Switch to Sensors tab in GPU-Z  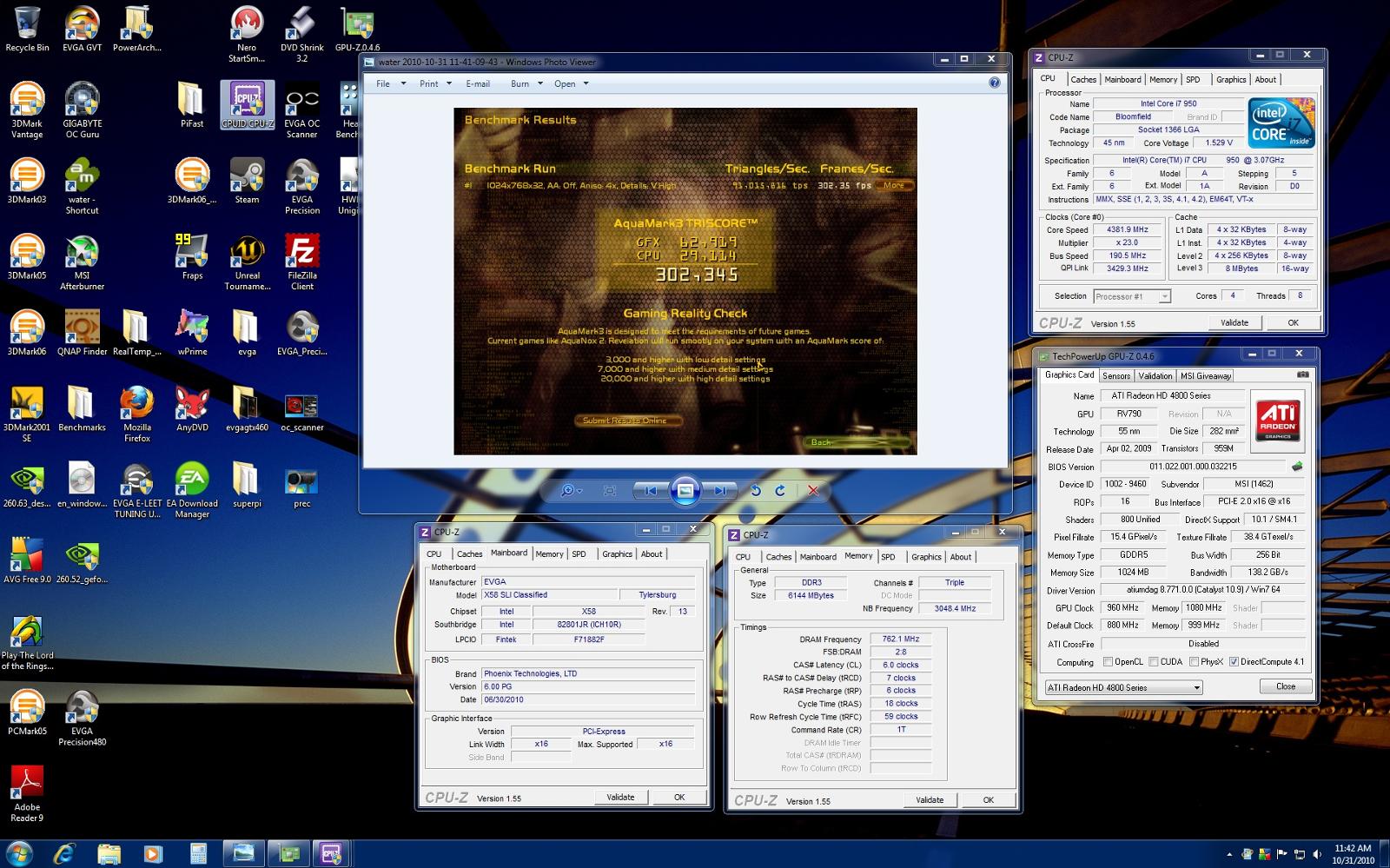(x=1116, y=376)
